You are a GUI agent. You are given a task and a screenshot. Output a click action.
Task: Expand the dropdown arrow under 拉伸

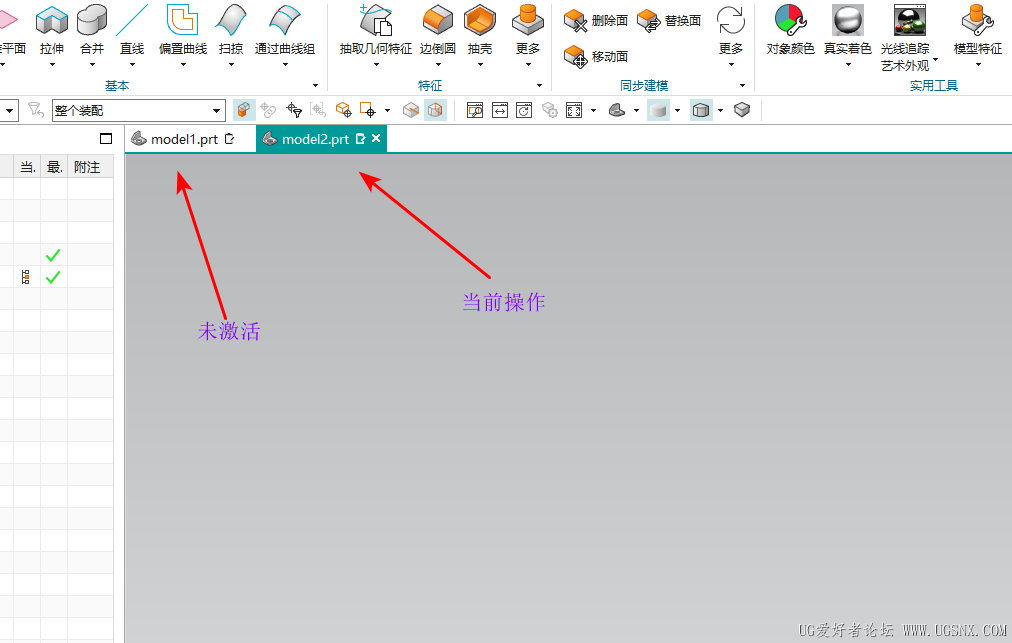[52, 65]
